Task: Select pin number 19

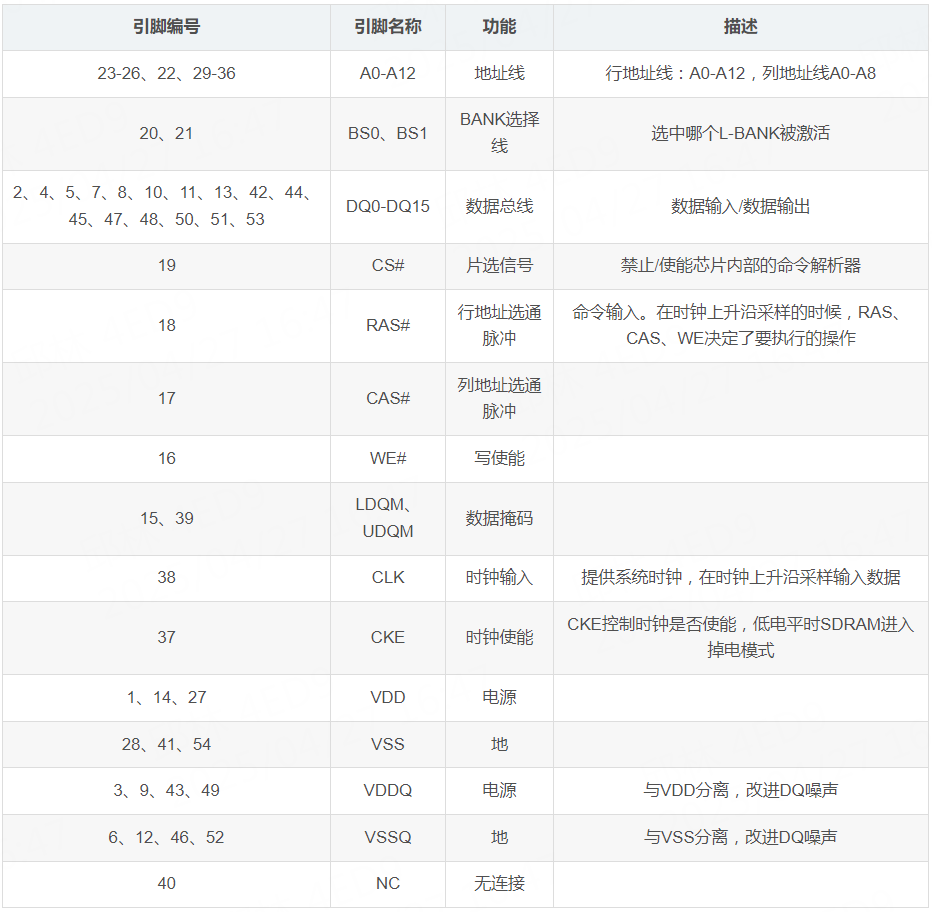Action: coord(166,266)
